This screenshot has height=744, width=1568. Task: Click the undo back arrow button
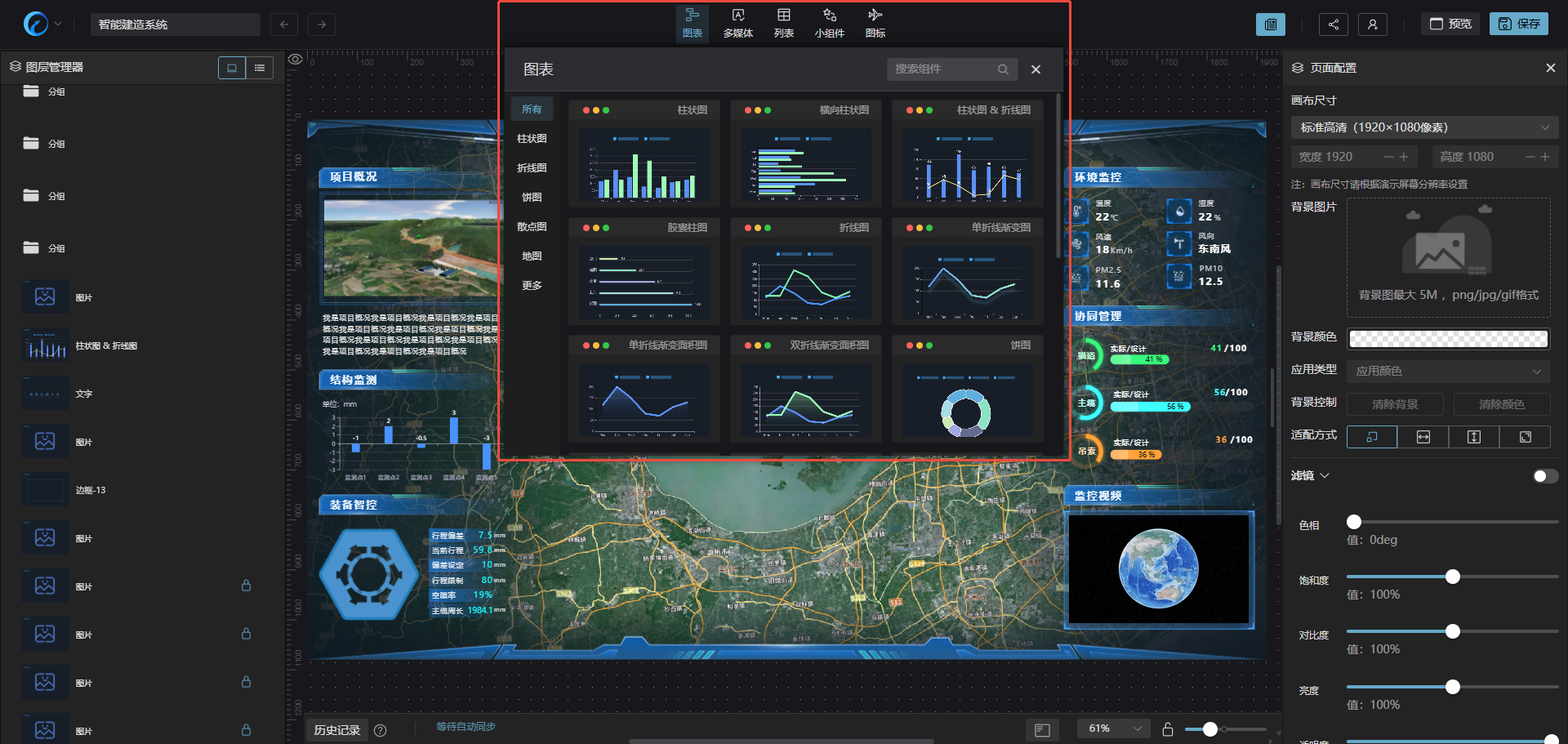pos(283,25)
